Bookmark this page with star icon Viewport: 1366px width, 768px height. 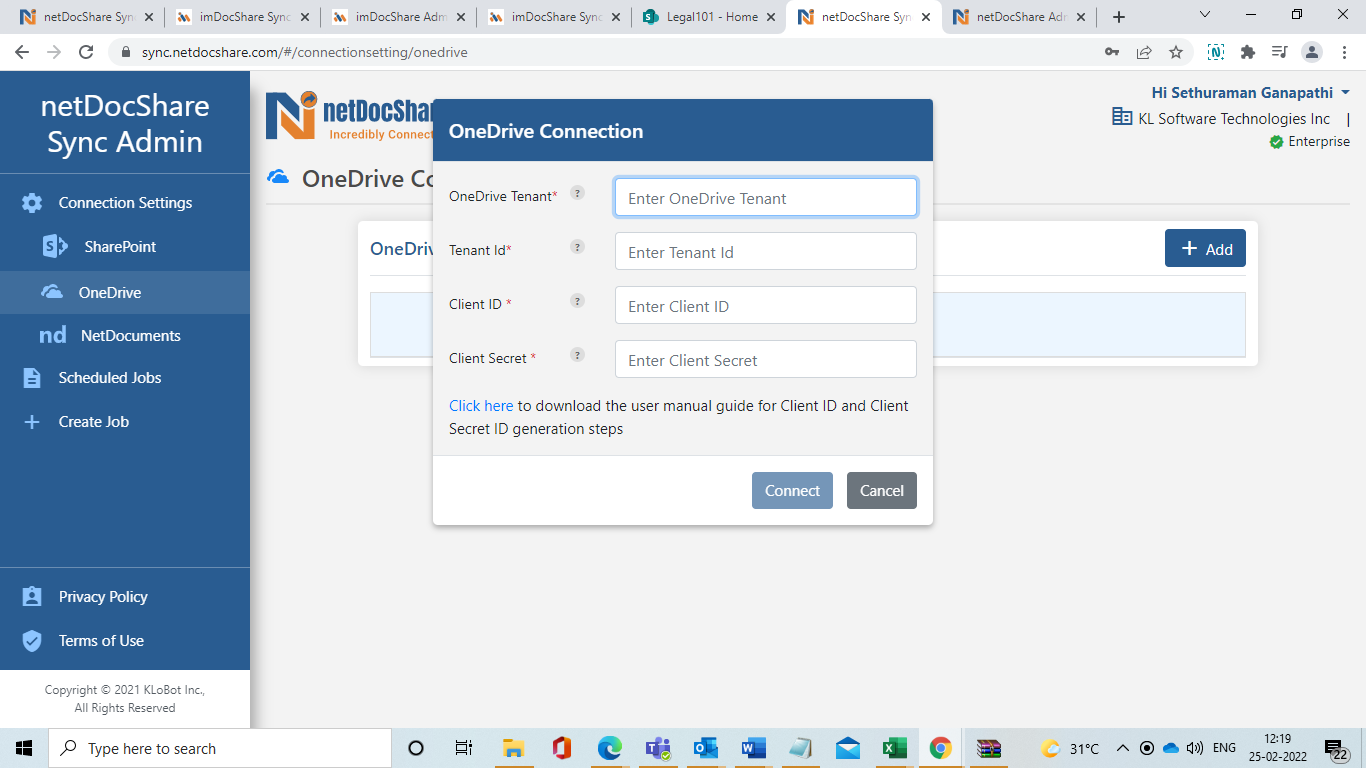pos(1176,52)
